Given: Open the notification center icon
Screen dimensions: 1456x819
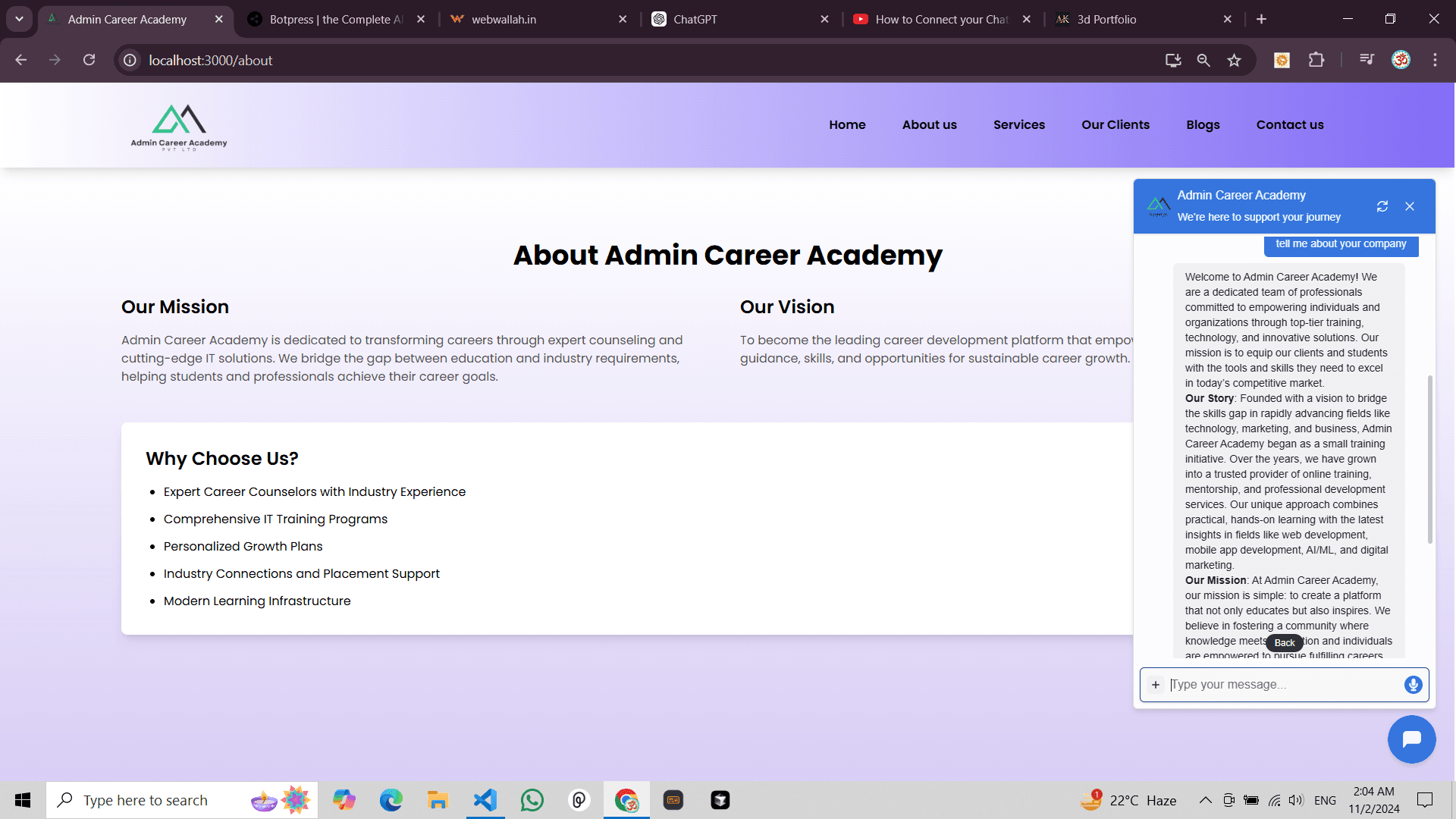Looking at the screenshot, I should click(x=1425, y=800).
